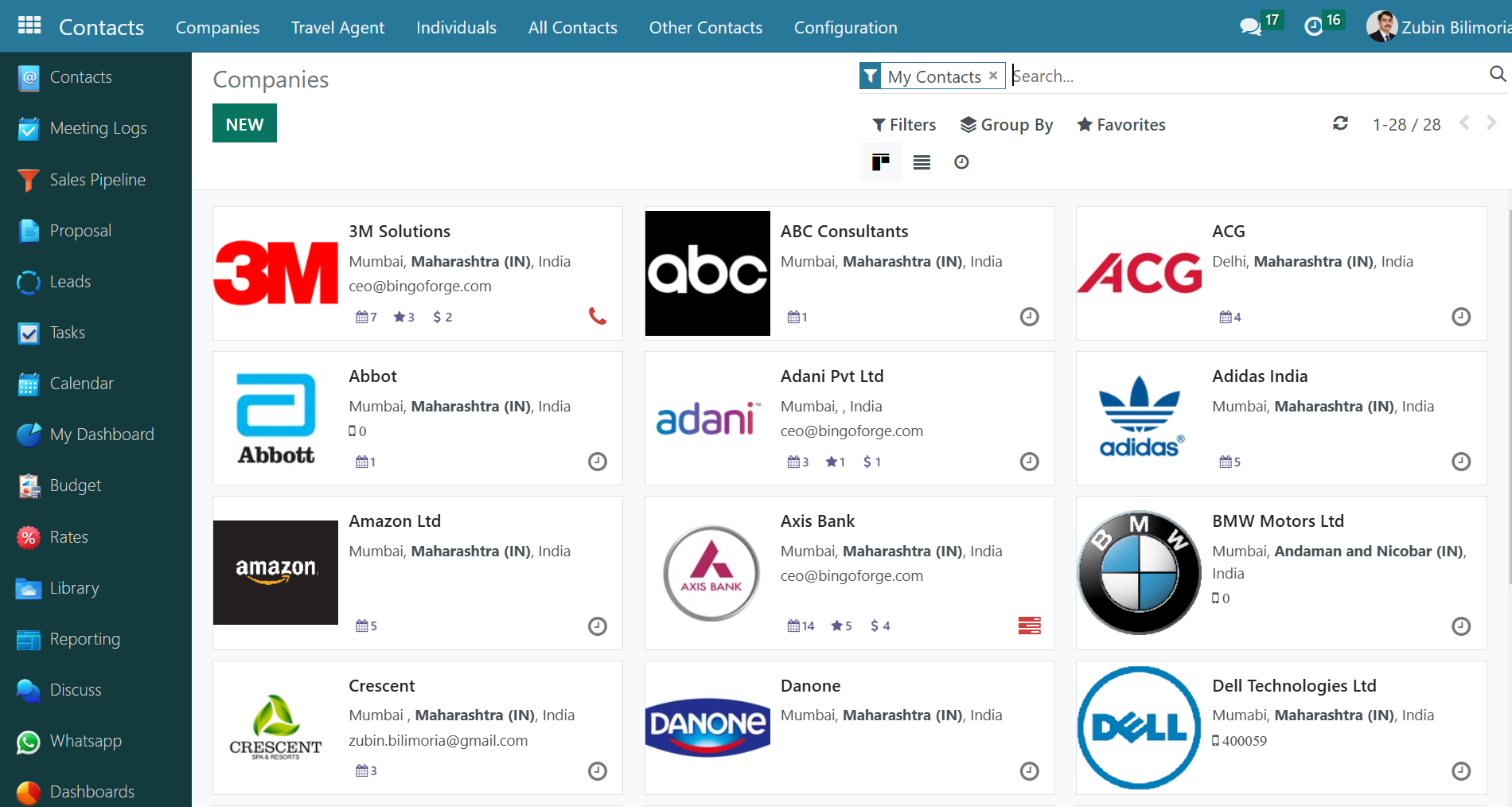Switch to the Individuals tab
The width and height of the screenshot is (1512, 807).
[x=456, y=27]
